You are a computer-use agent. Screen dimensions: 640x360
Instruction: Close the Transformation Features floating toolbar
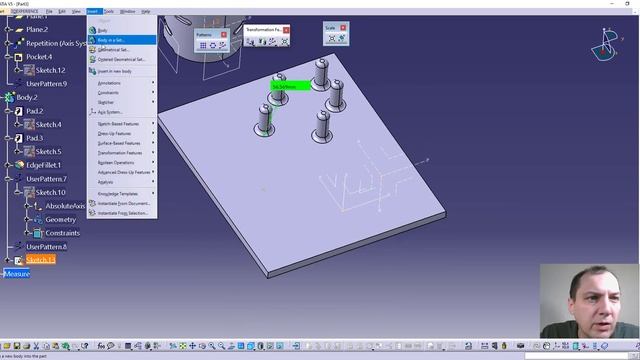(x=286, y=30)
